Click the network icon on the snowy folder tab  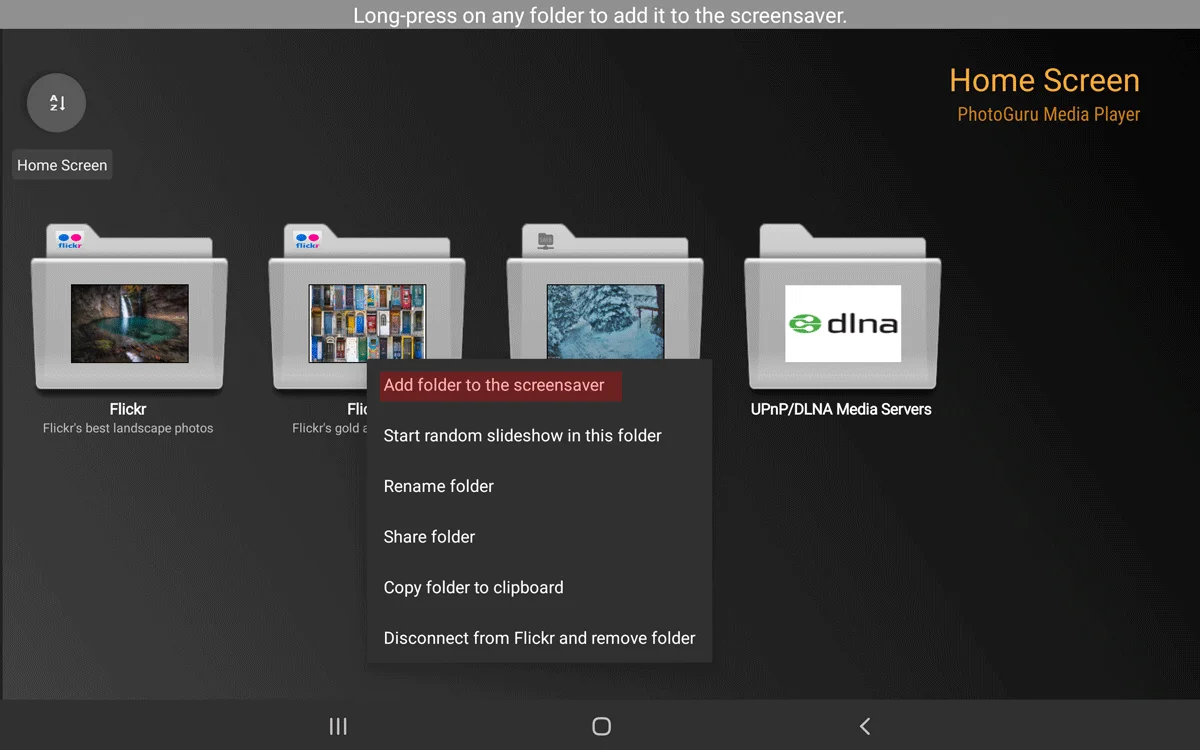[545, 241]
